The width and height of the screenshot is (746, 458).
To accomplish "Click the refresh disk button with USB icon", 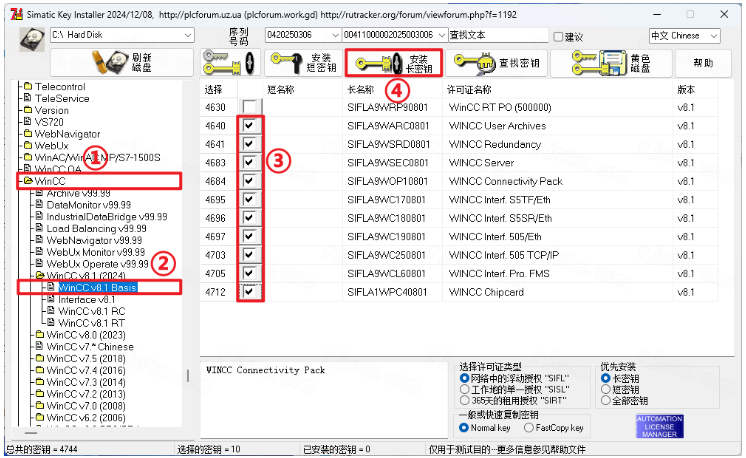I will 122,62.
